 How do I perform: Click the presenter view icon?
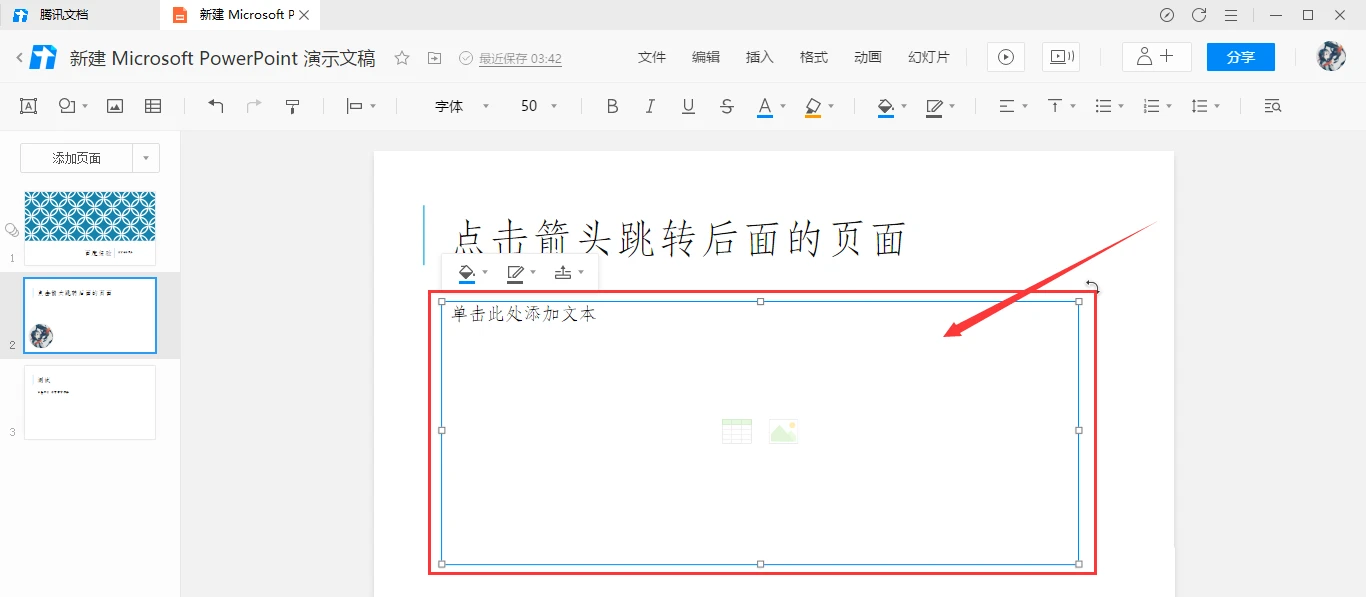tap(1060, 57)
